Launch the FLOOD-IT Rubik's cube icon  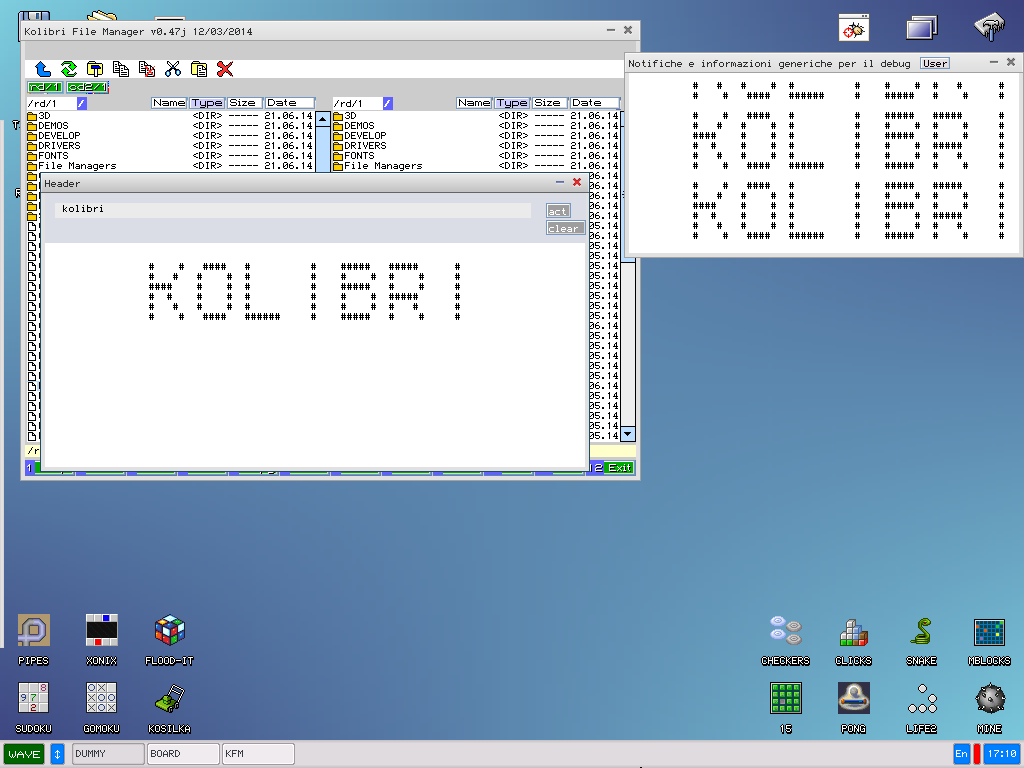pyautogui.click(x=169, y=631)
